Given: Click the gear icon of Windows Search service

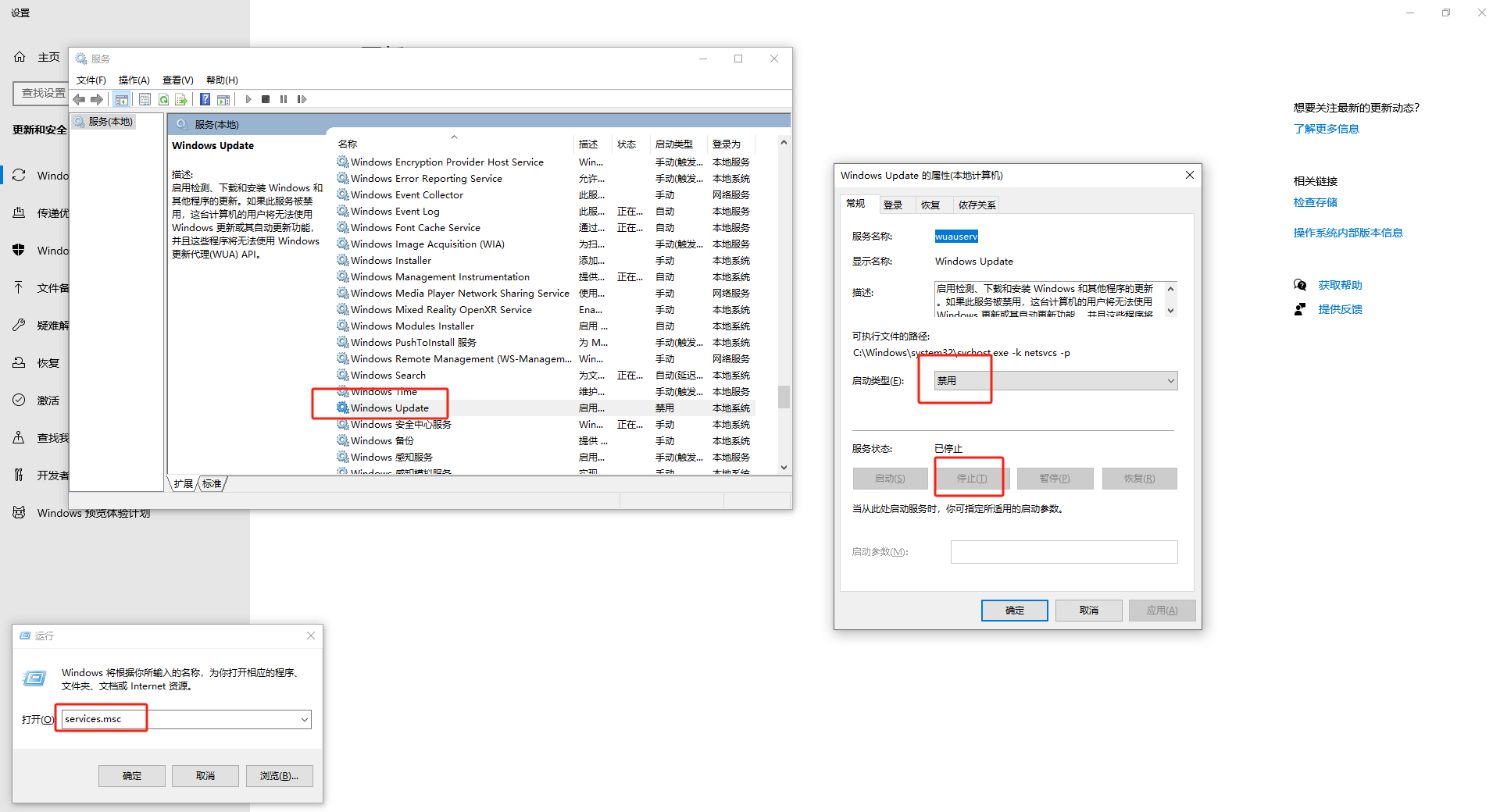Looking at the screenshot, I should 343,375.
